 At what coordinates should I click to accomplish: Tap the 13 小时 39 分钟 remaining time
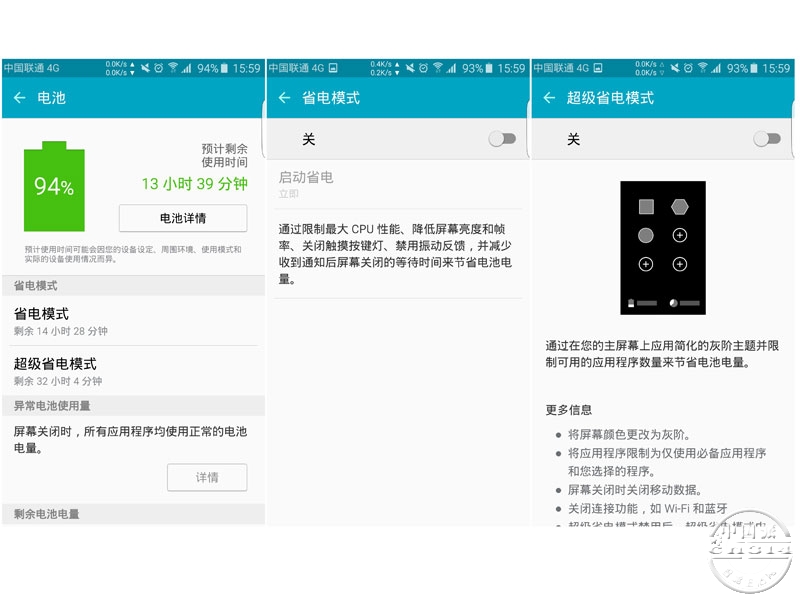195,184
